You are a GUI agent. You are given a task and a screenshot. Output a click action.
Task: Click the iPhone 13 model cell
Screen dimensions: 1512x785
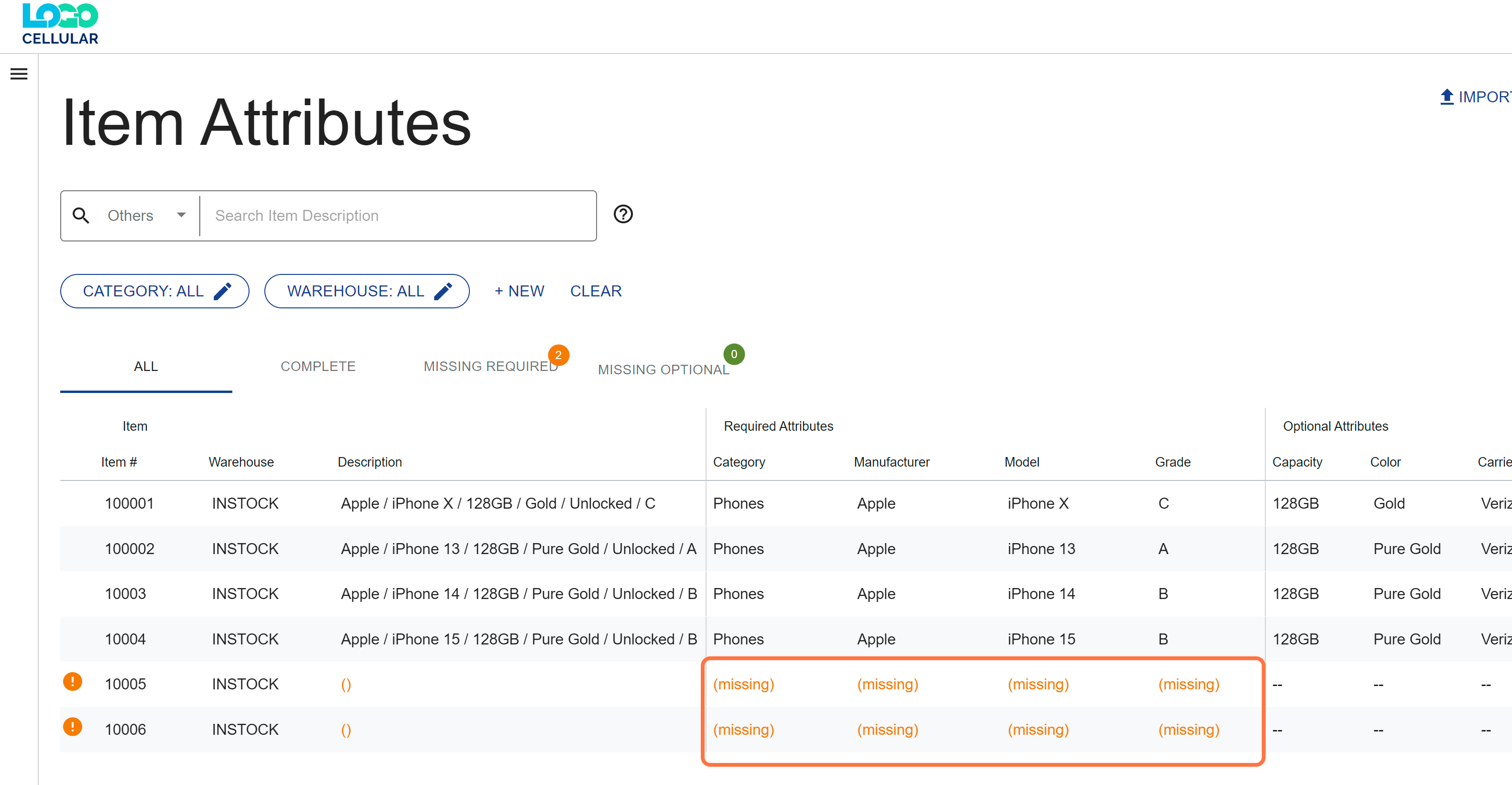(x=1041, y=549)
